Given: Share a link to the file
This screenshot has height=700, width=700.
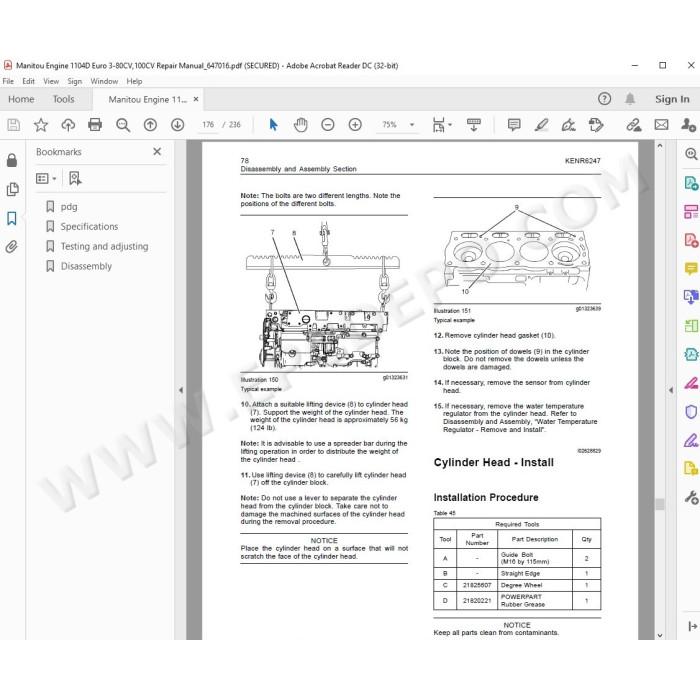Looking at the screenshot, I should coord(633,125).
